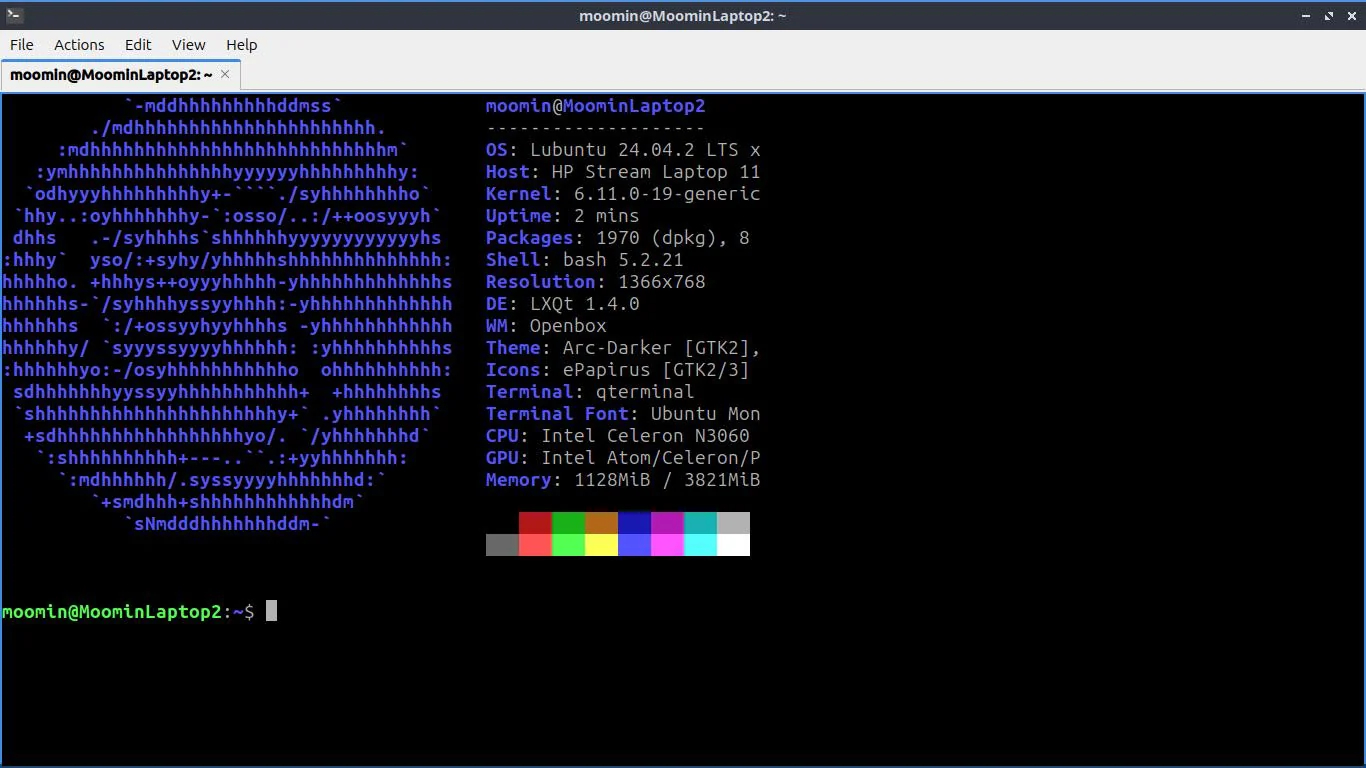Click the light gray color block
This screenshot has height=768, width=1366.
pos(733,523)
